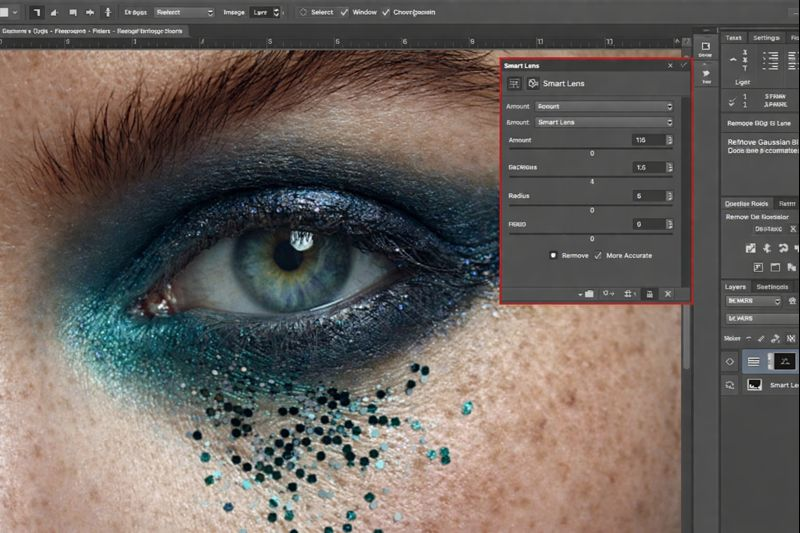Image resolution: width=800 pixels, height=533 pixels.
Task: Click the X icon in Smart Lens footer
Action: tap(668, 294)
